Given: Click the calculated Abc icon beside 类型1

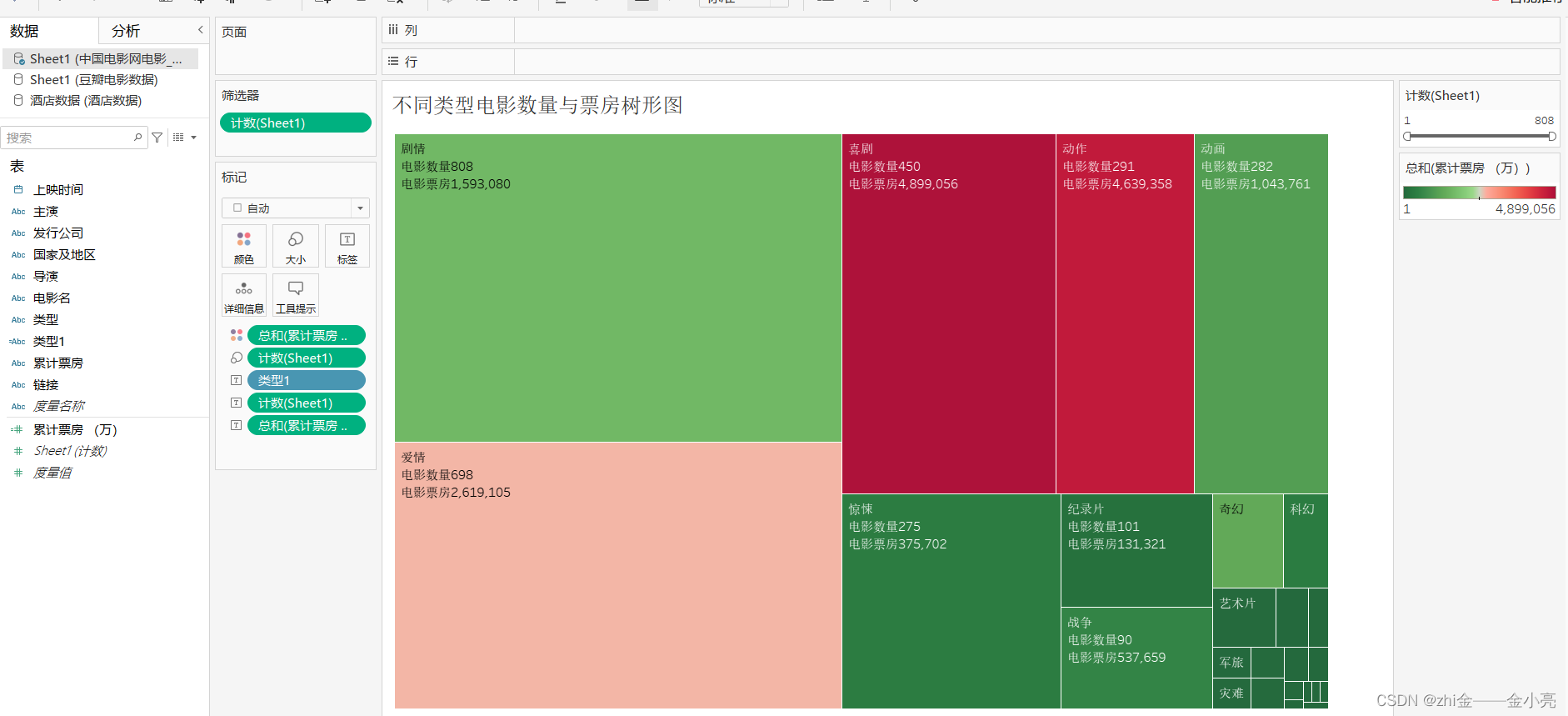Looking at the screenshot, I should pos(17,342).
